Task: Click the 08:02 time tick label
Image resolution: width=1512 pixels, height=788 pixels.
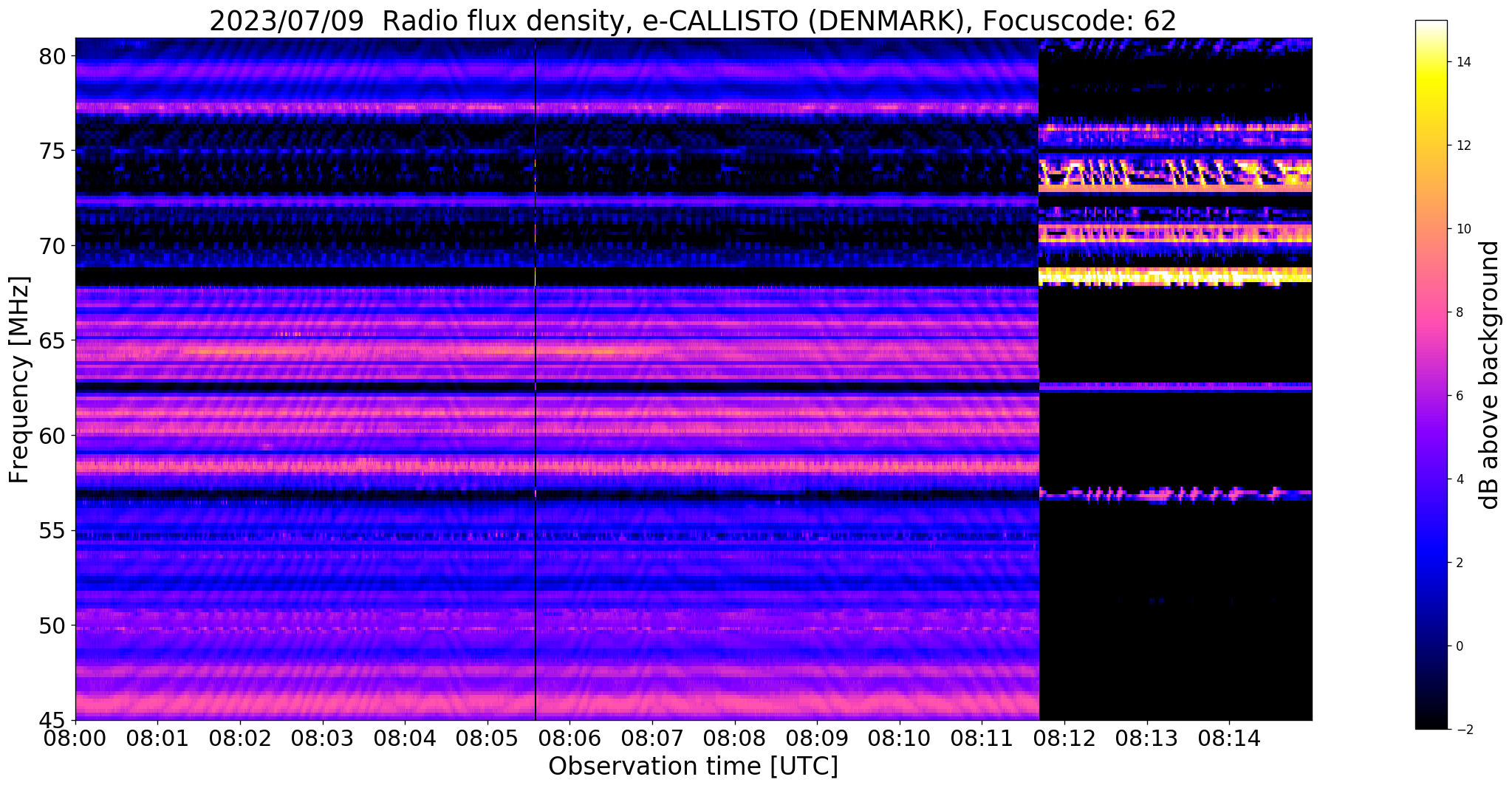Action: coord(240,738)
